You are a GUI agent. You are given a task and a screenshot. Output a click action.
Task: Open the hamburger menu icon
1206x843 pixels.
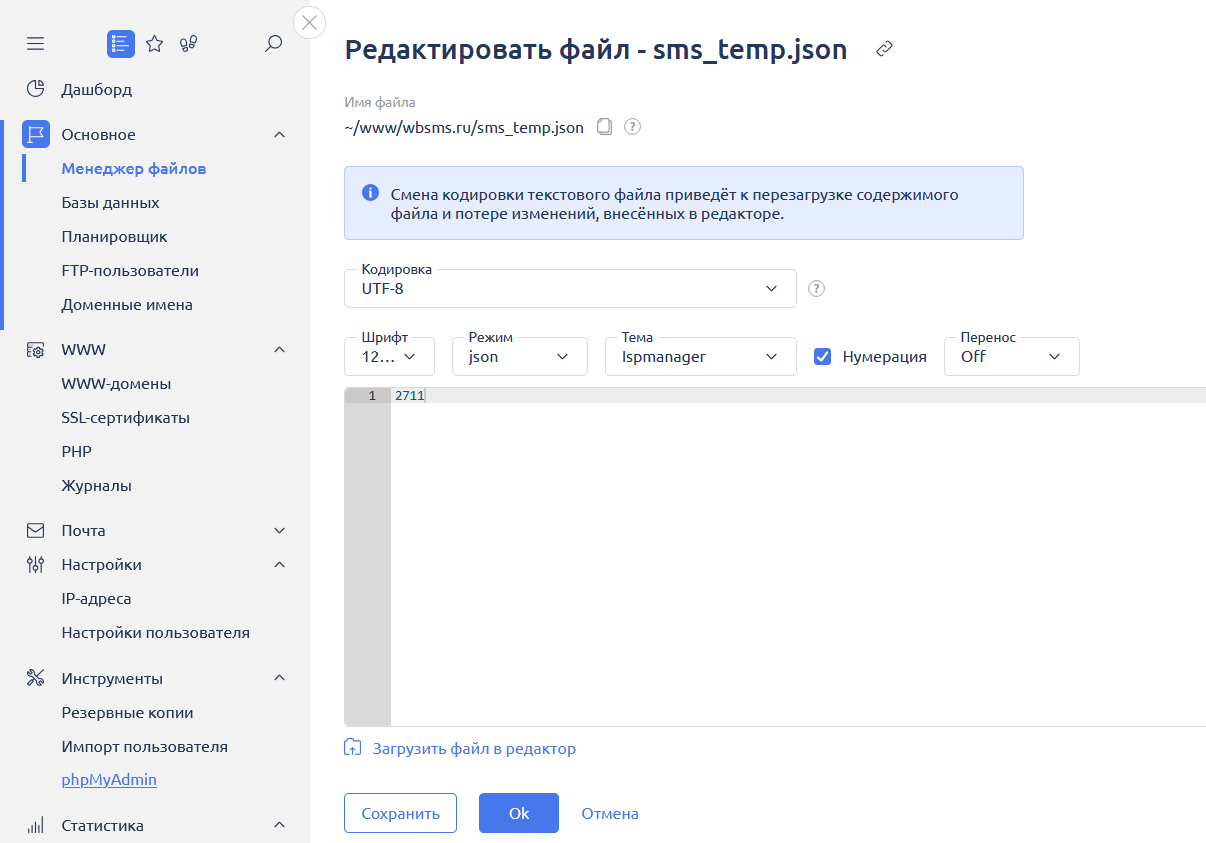36,44
